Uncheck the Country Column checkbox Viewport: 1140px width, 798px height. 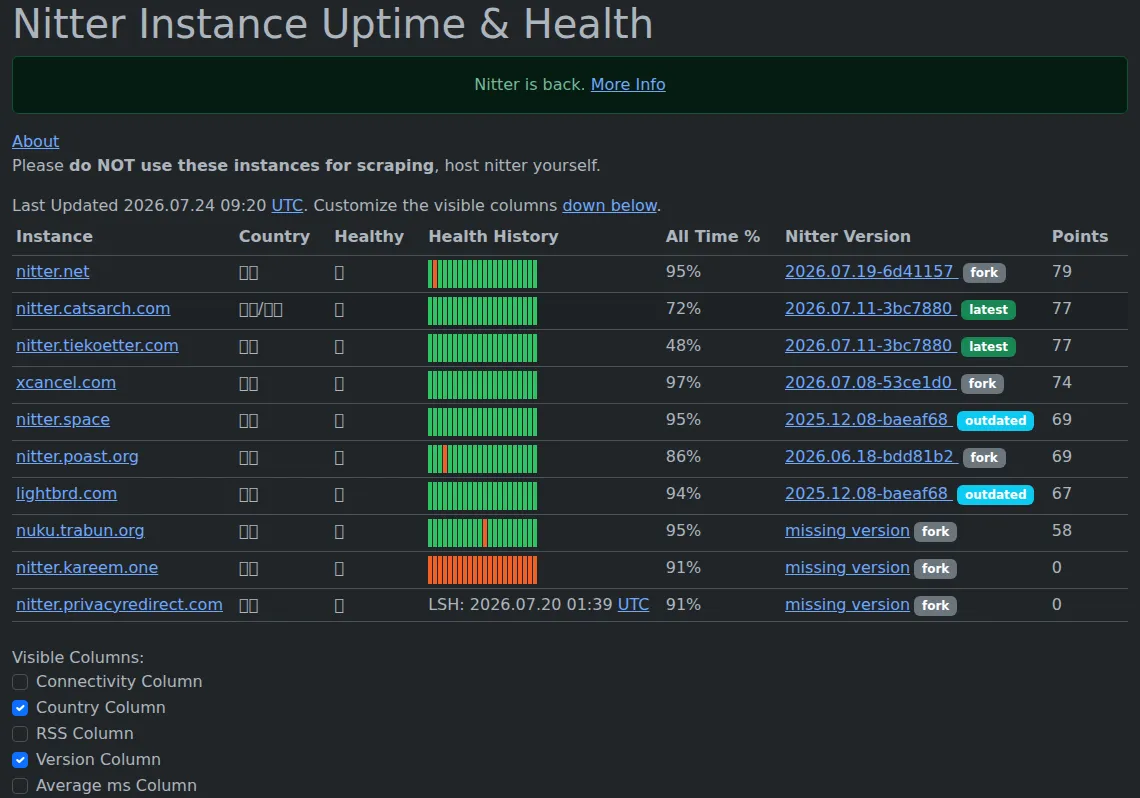pyautogui.click(x=20, y=708)
